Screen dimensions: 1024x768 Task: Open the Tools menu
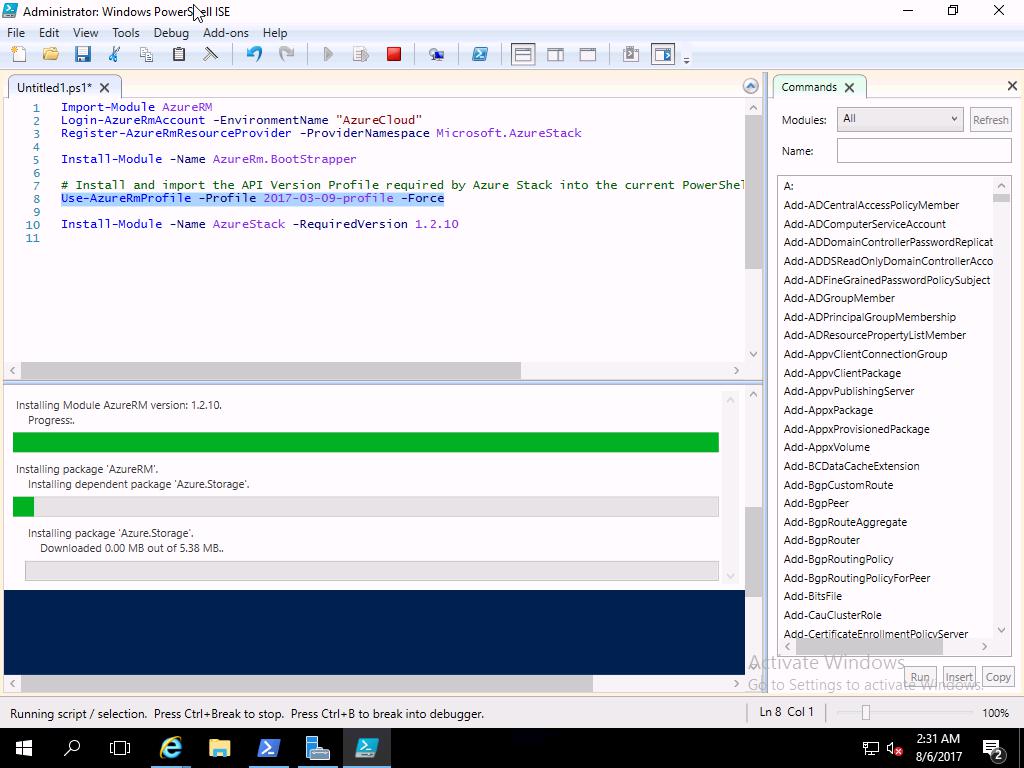click(x=125, y=33)
